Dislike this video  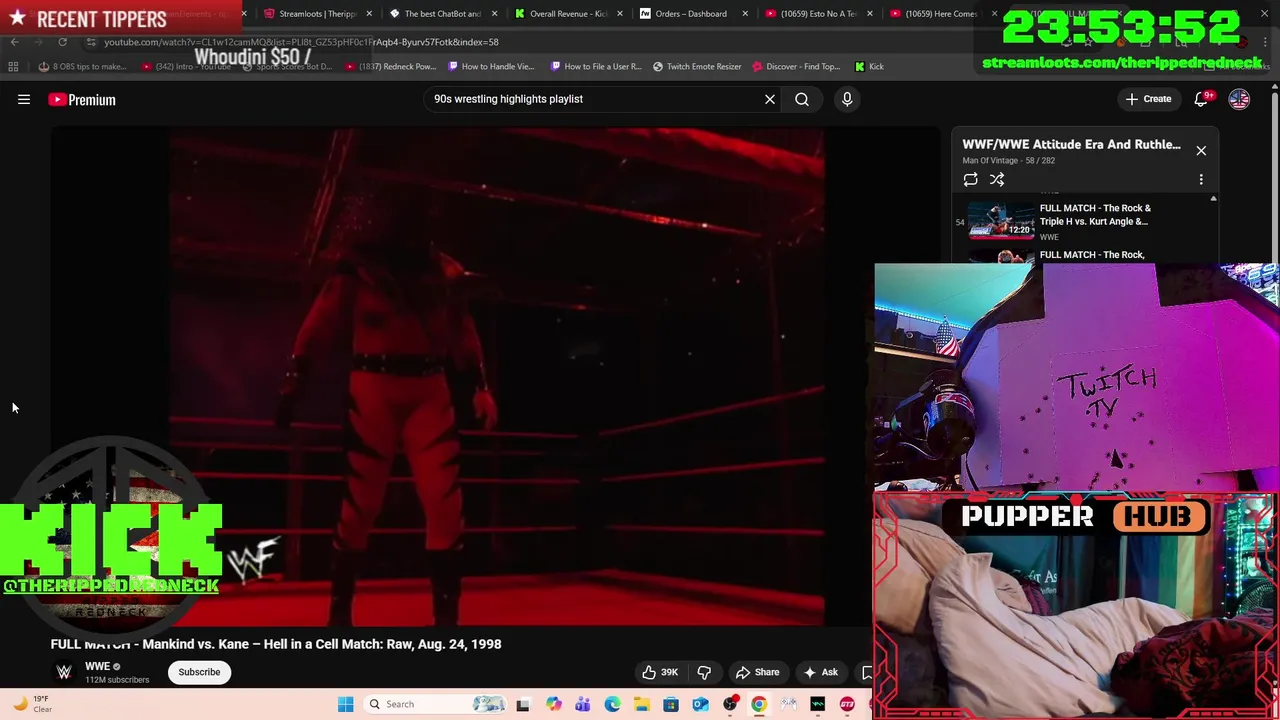pyautogui.click(x=704, y=672)
